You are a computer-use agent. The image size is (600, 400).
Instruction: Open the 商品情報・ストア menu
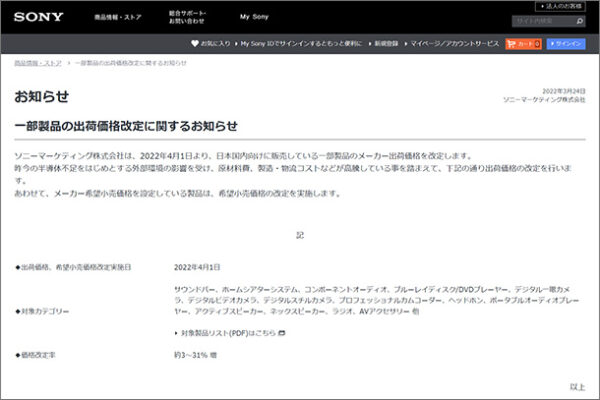point(118,17)
